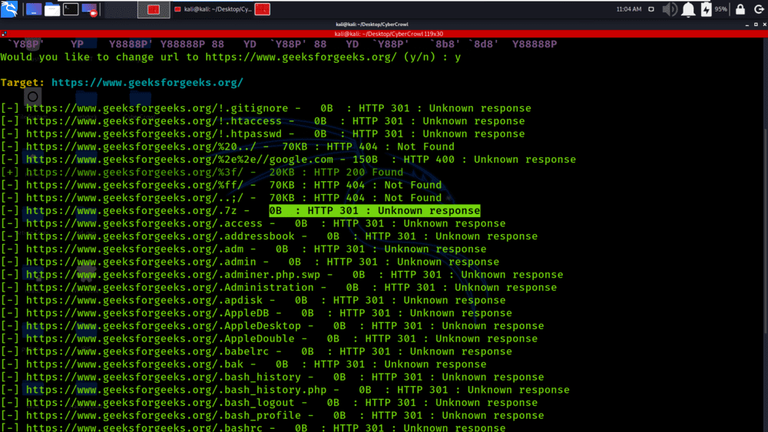The height and width of the screenshot is (432, 768).
Task: Open the /.apdisk URL line
Action: pos(144,300)
